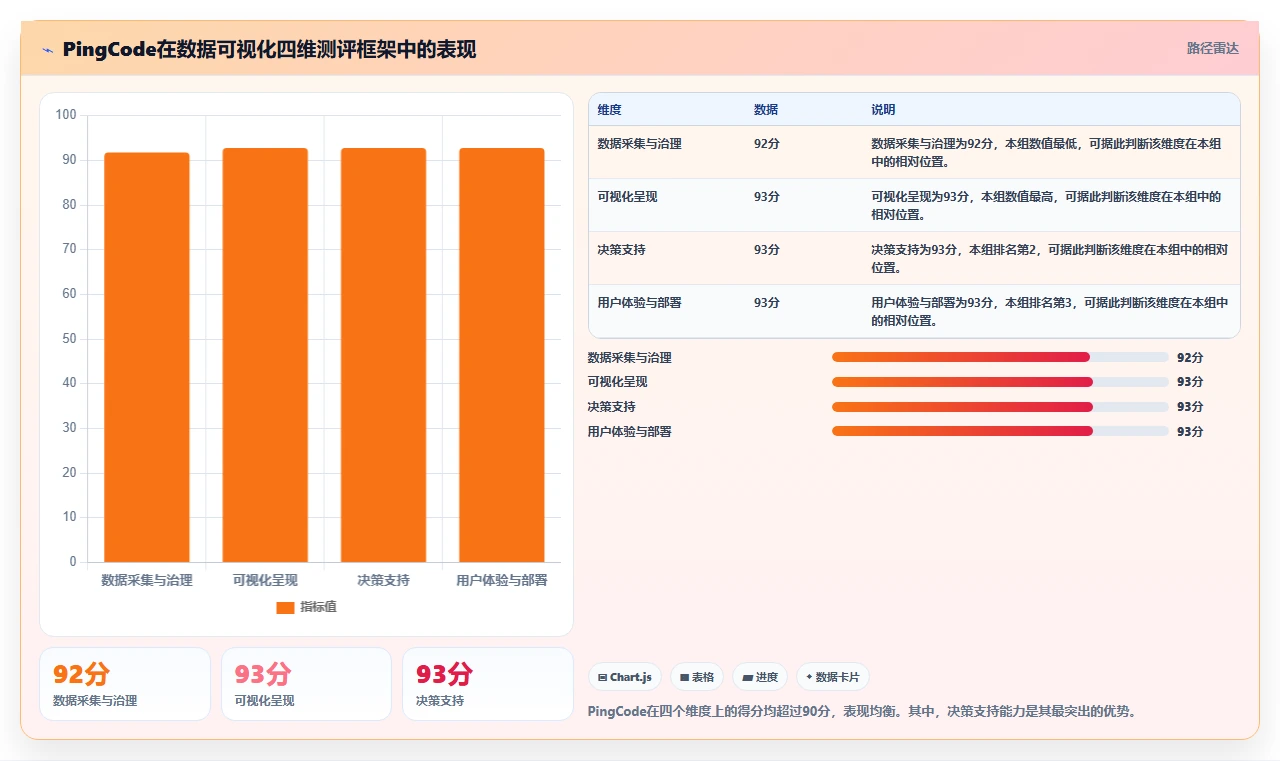Click the description mentioning 本组排名第2
This screenshot has width=1280, height=761.
pos(1049,258)
